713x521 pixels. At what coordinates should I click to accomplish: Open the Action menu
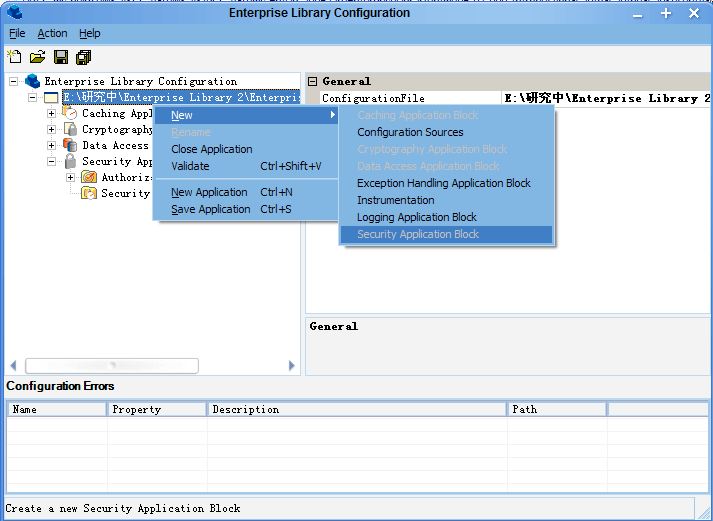click(x=52, y=33)
